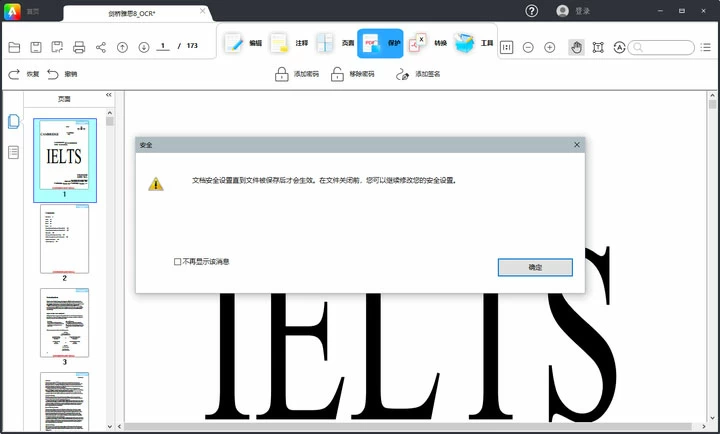Screen dimensions: 720x434
Task: Close the 安全 dialog with X
Action: 577,145
